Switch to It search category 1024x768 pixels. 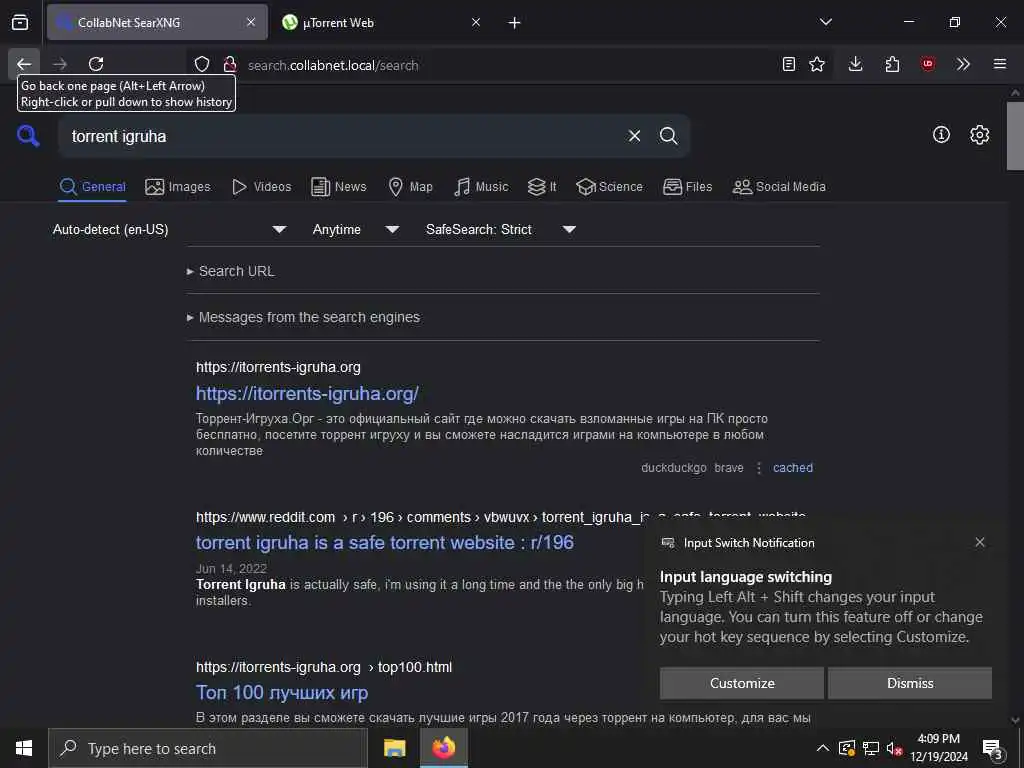pyautogui.click(x=542, y=187)
